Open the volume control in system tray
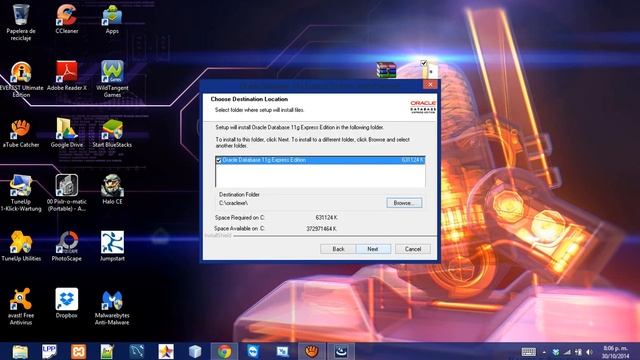The image size is (640, 360). tap(589, 352)
